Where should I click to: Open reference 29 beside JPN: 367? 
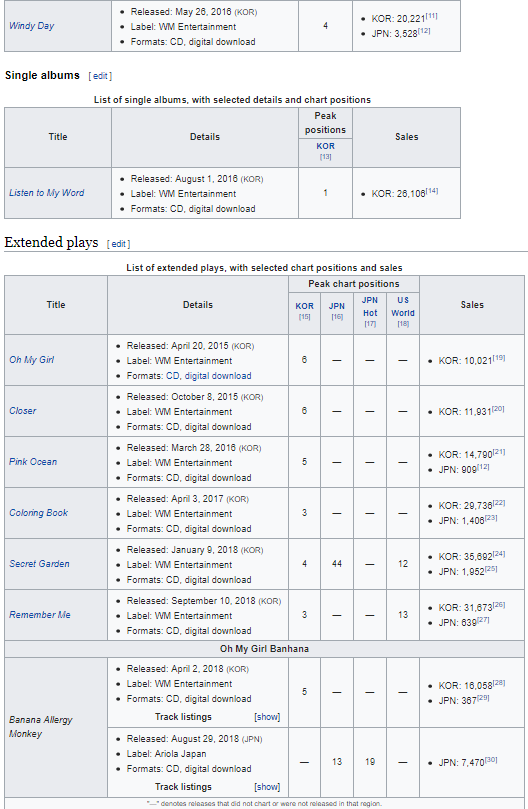pyautogui.click(x=483, y=698)
